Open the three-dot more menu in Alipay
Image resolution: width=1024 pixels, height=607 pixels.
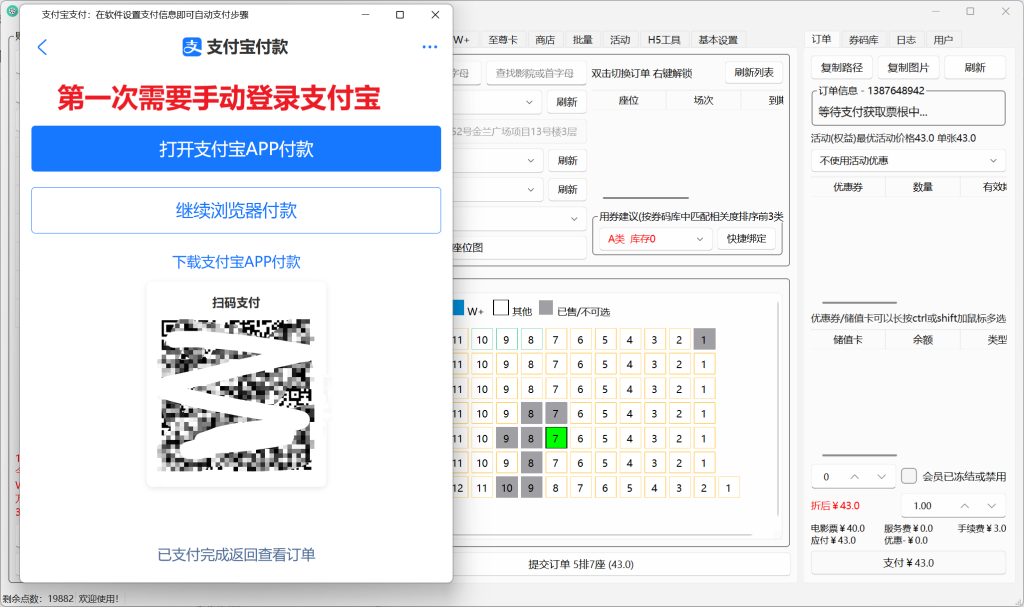(430, 47)
